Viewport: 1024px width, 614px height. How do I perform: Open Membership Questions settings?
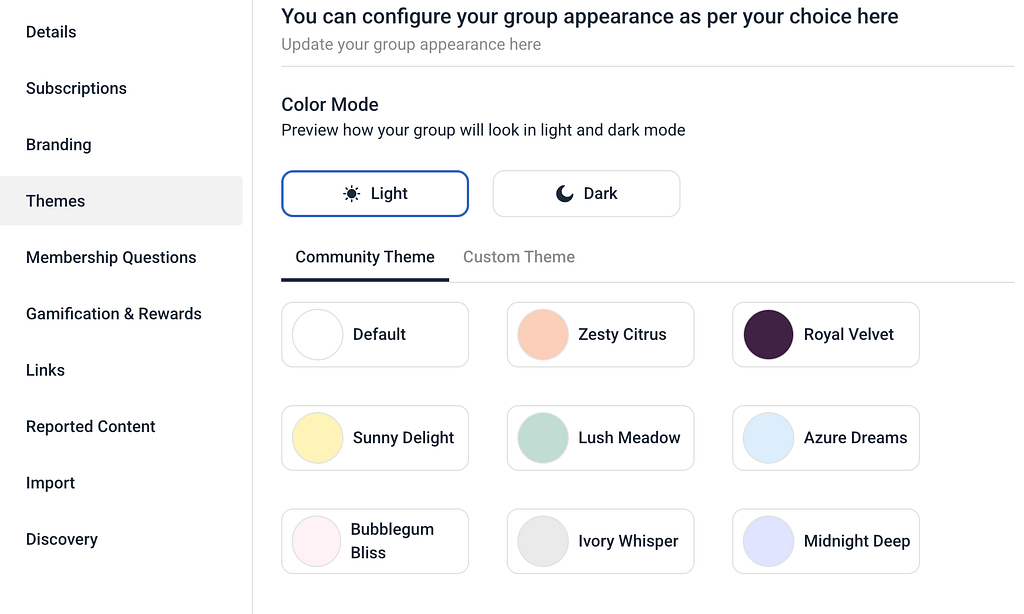pos(111,257)
